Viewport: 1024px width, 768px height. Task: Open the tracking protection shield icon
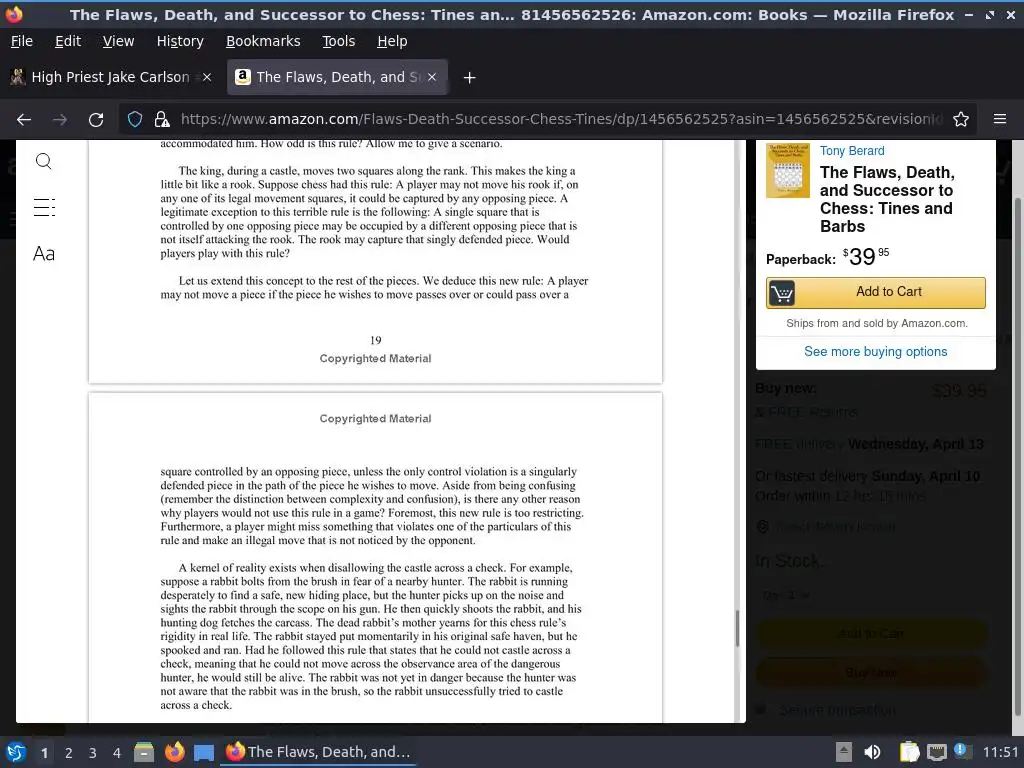pos(135,120)
